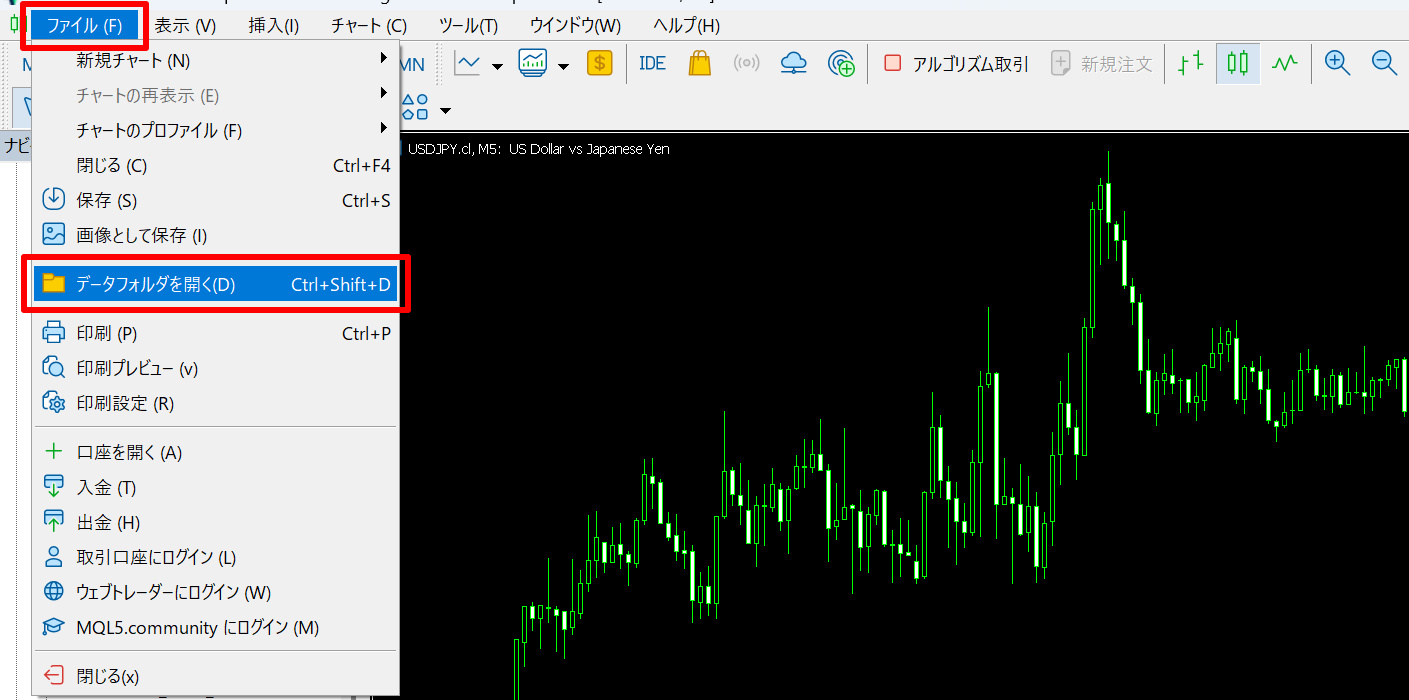This screenshot has height=700, width=1409.
Task: Open the Market via shopping bag icon
Action: pos(699,62)
